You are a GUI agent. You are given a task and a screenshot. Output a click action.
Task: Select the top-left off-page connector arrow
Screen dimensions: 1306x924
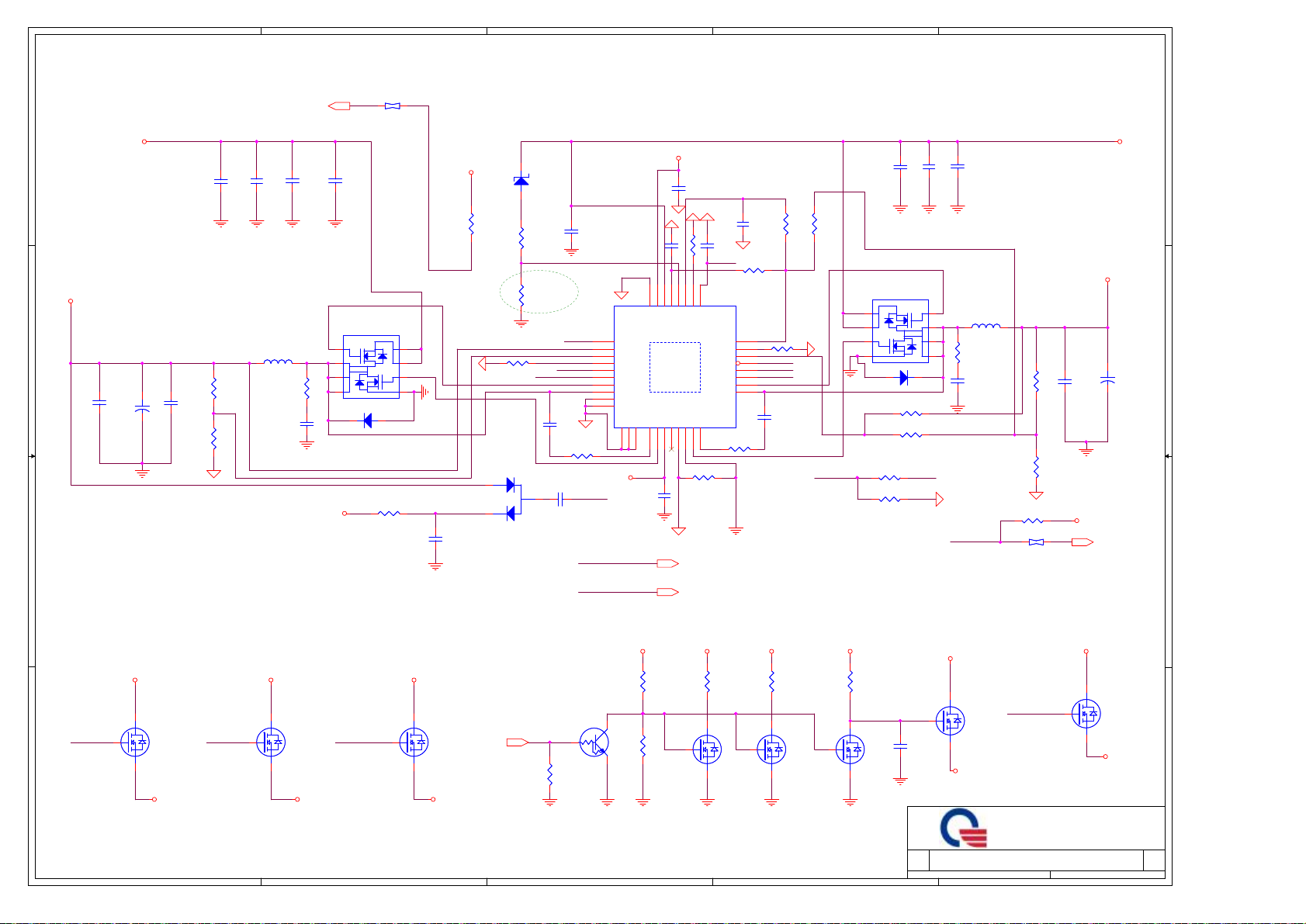pyautogui.click(x=339, y=106)
